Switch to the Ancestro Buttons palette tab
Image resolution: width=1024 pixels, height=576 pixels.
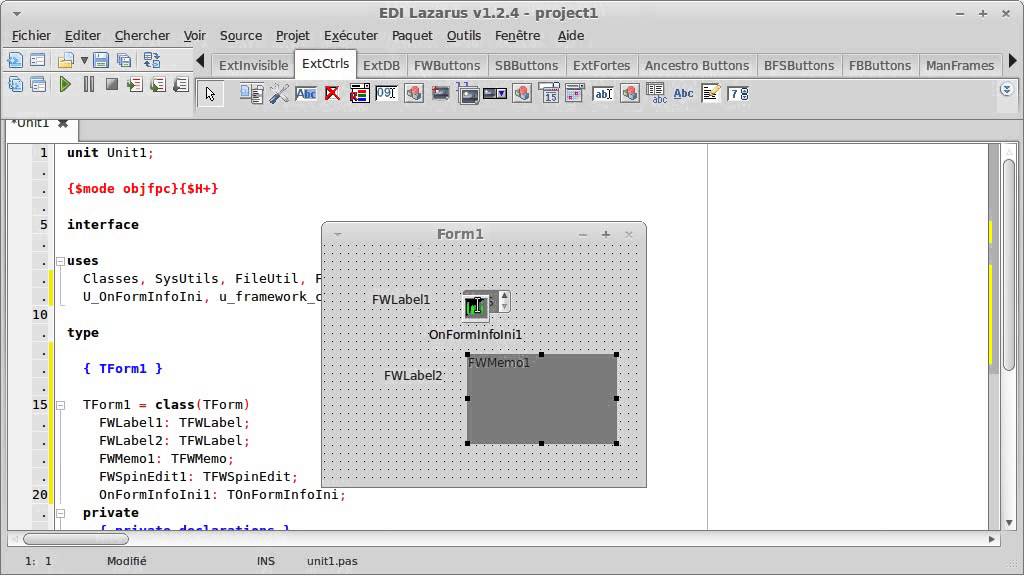point(697,65)
